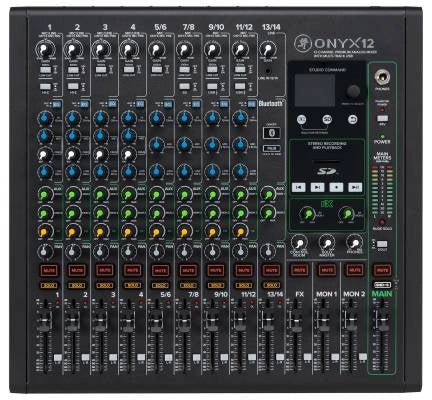This screenshot has height=400, width=432.
Task: Toggle the blue EQ button on channel 4
Action: point(140,104)
